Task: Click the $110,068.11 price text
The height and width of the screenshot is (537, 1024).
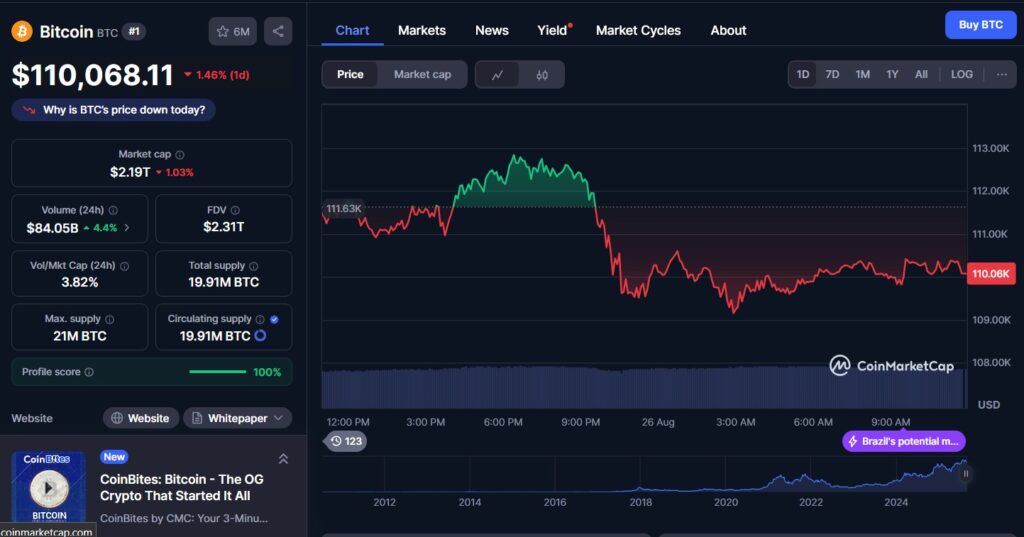Action: coord(93,75)
